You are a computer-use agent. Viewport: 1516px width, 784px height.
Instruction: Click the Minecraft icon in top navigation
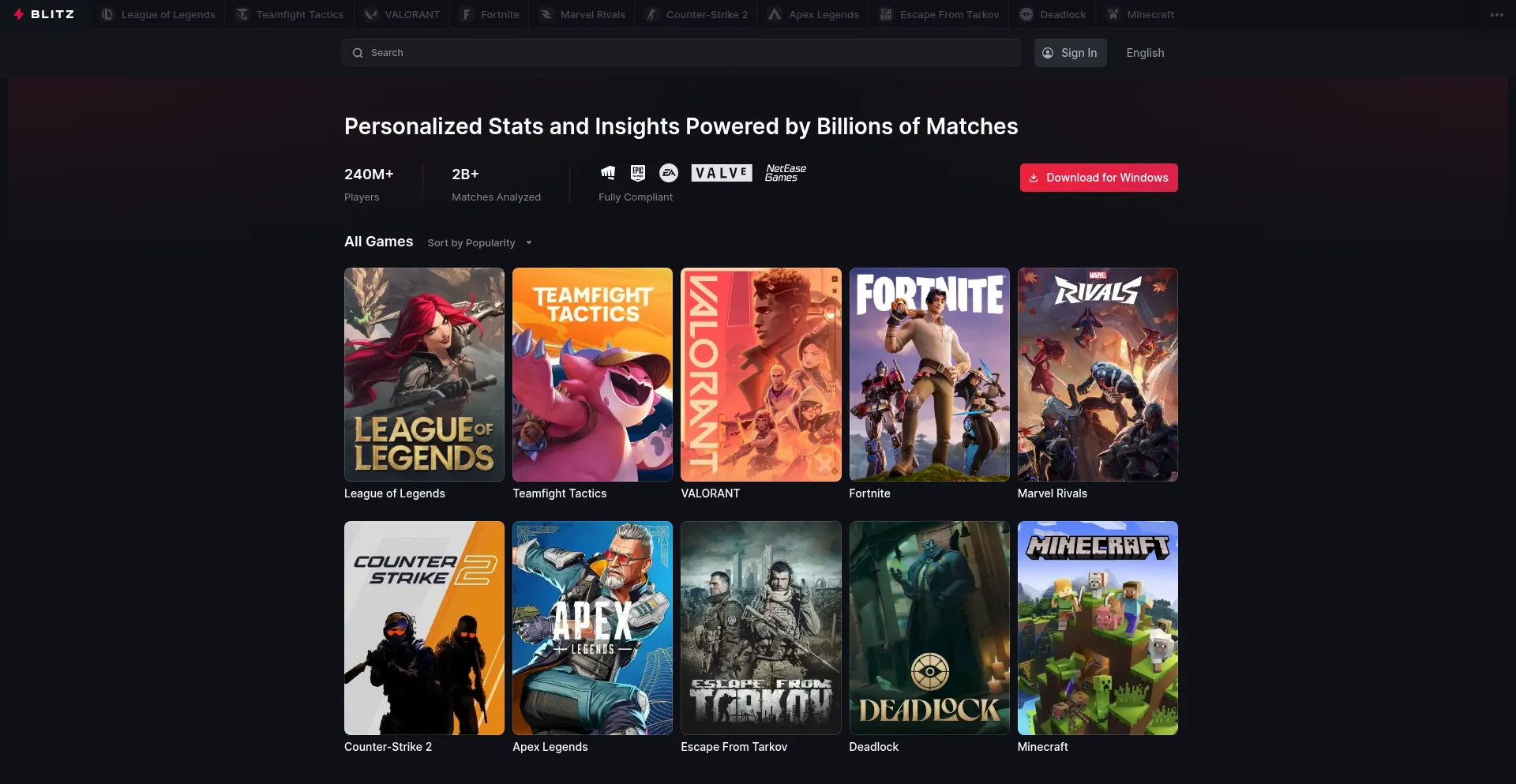pos(1113,14)
